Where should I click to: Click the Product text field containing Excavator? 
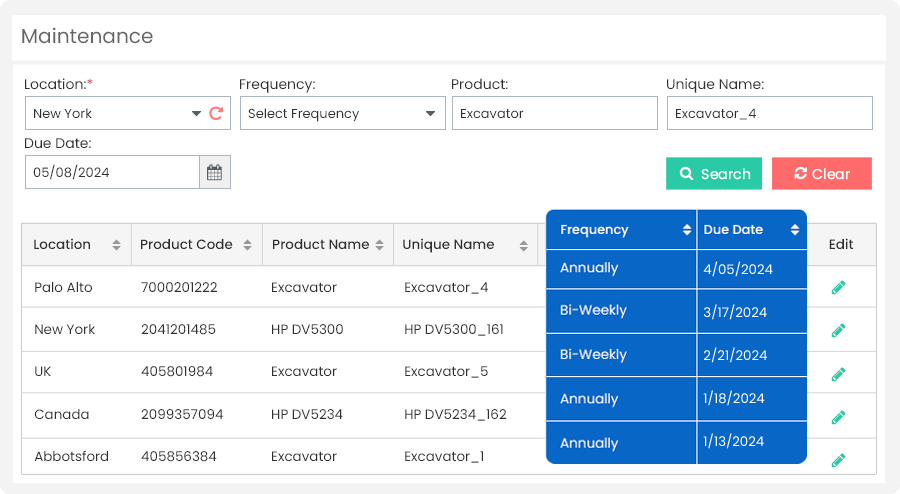pyautogui.click(x=554, y=113)
